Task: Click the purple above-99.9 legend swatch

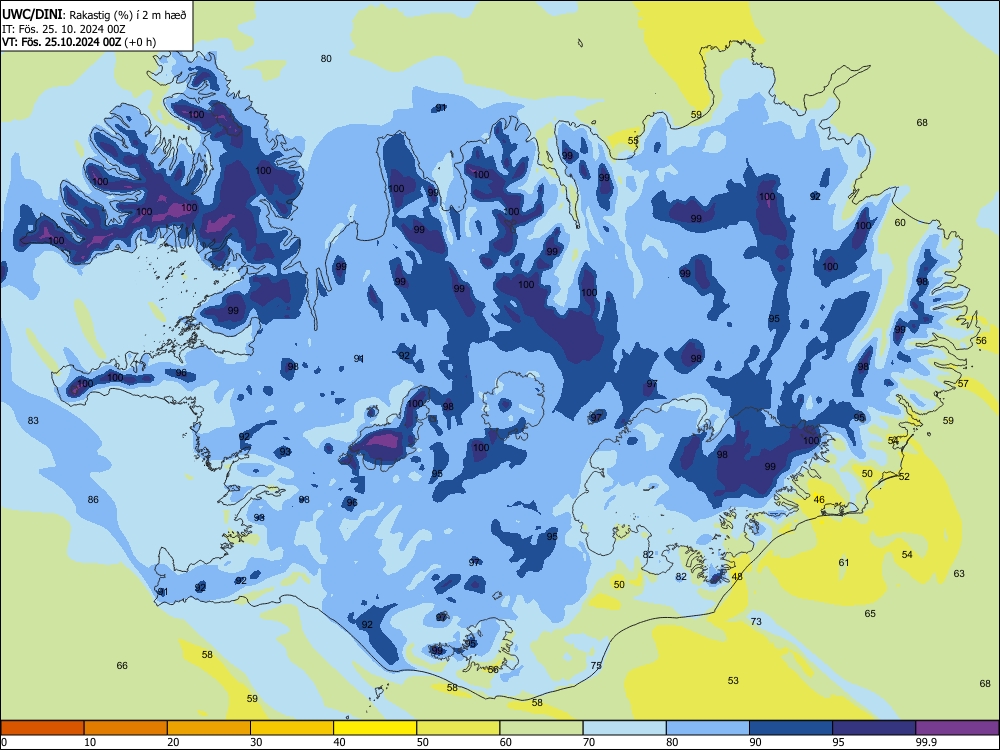Action: pos(957,728)
